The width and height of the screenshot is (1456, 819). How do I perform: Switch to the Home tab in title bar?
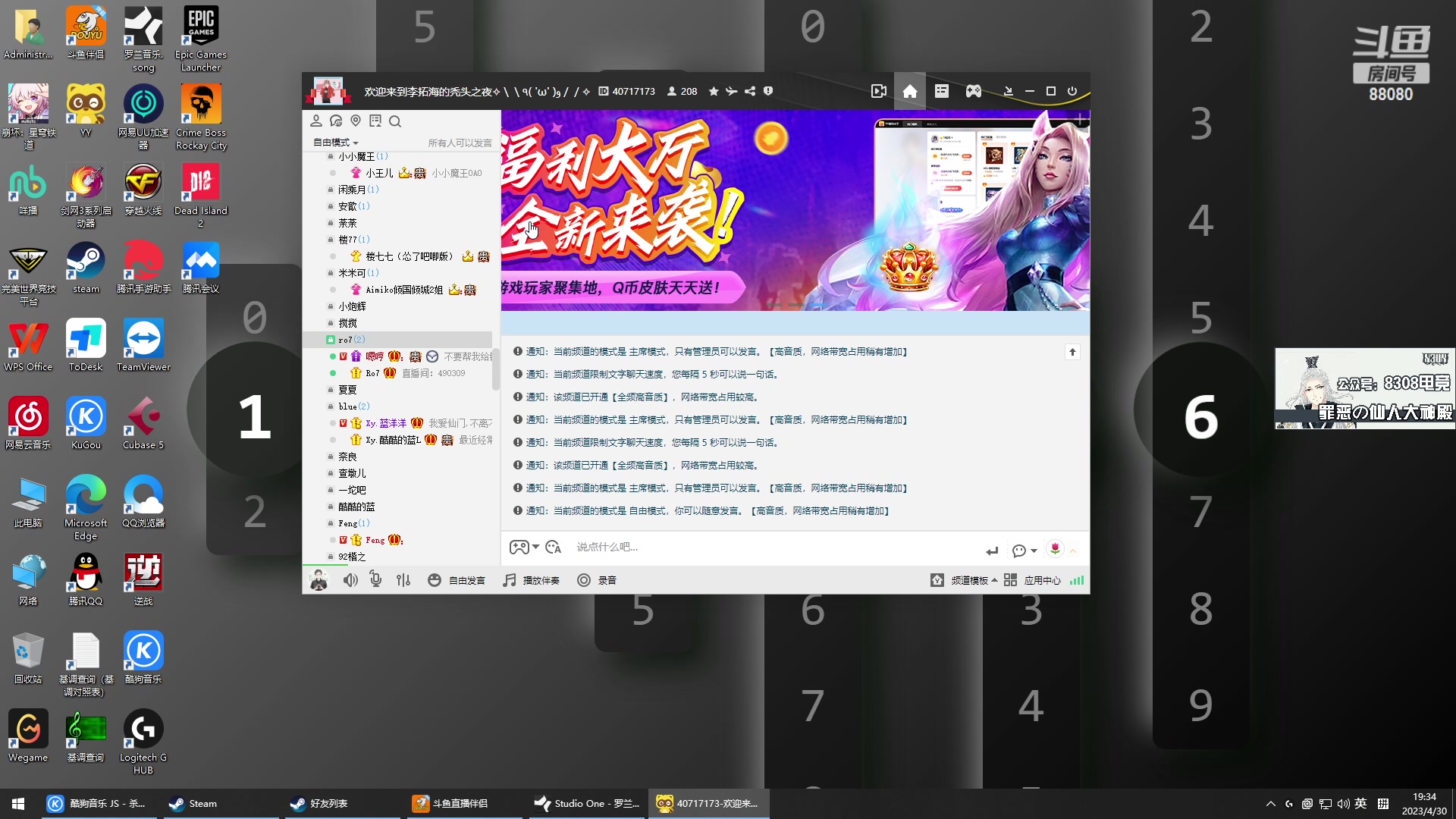point(909,91)
